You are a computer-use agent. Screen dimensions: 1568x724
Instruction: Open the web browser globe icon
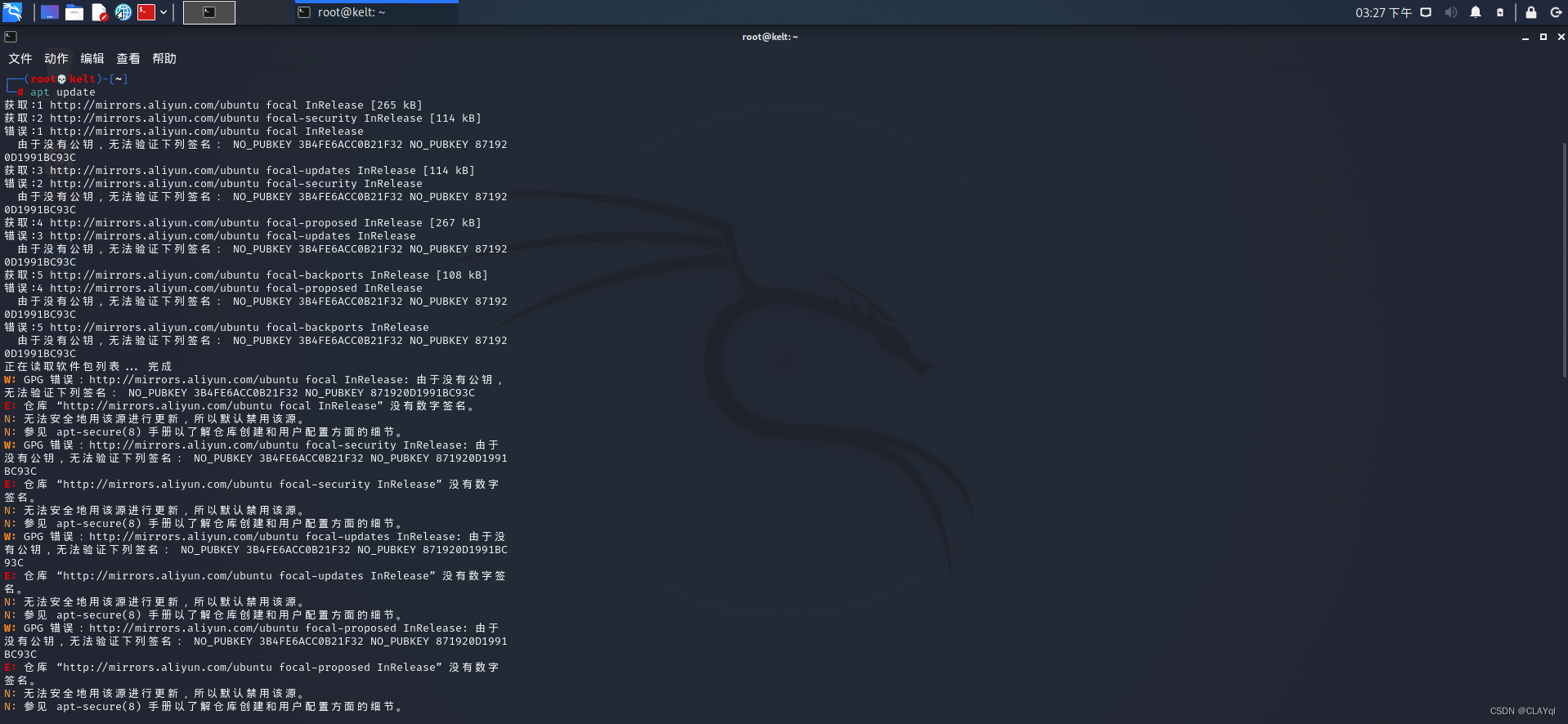[123, 12]
